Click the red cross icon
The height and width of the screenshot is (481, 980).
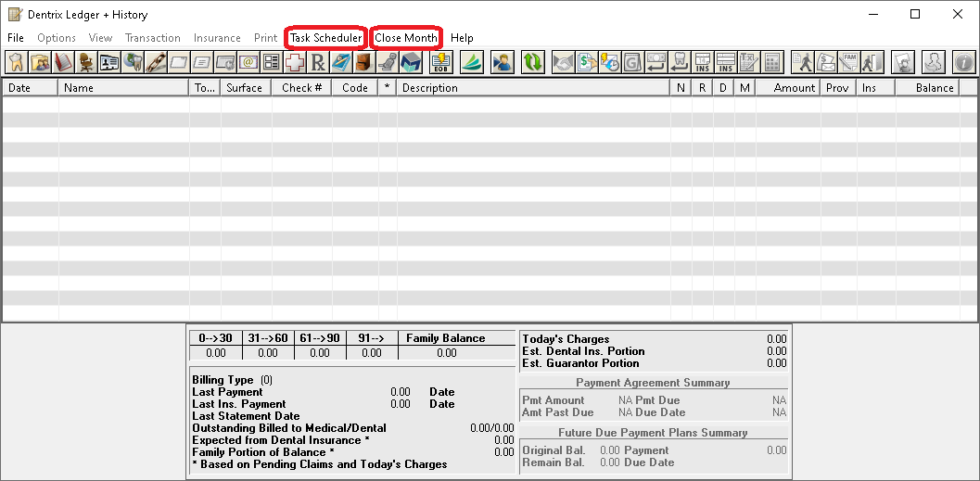(x=295, y=62)
